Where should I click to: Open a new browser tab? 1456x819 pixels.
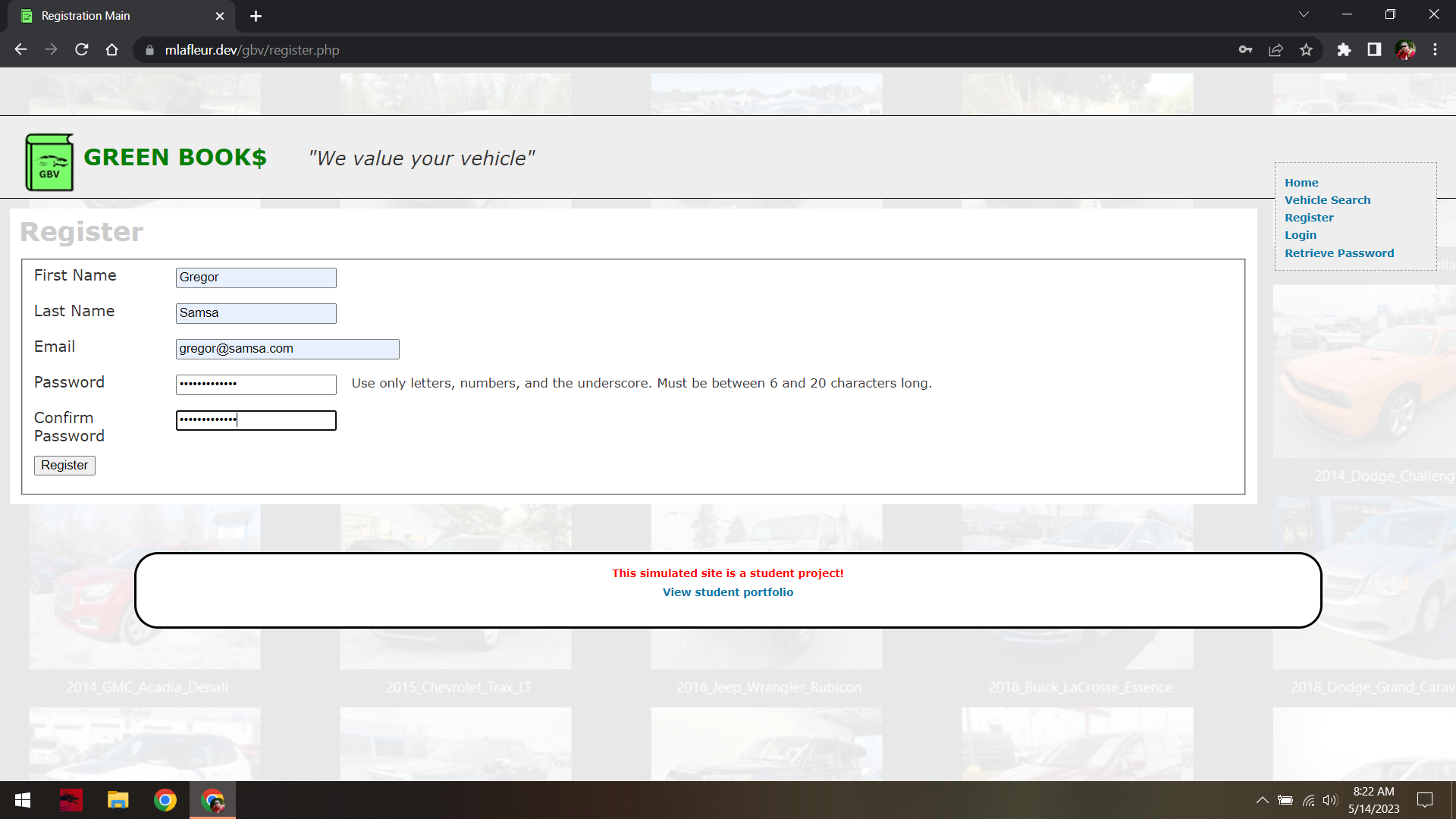click(x=256, y=16)
